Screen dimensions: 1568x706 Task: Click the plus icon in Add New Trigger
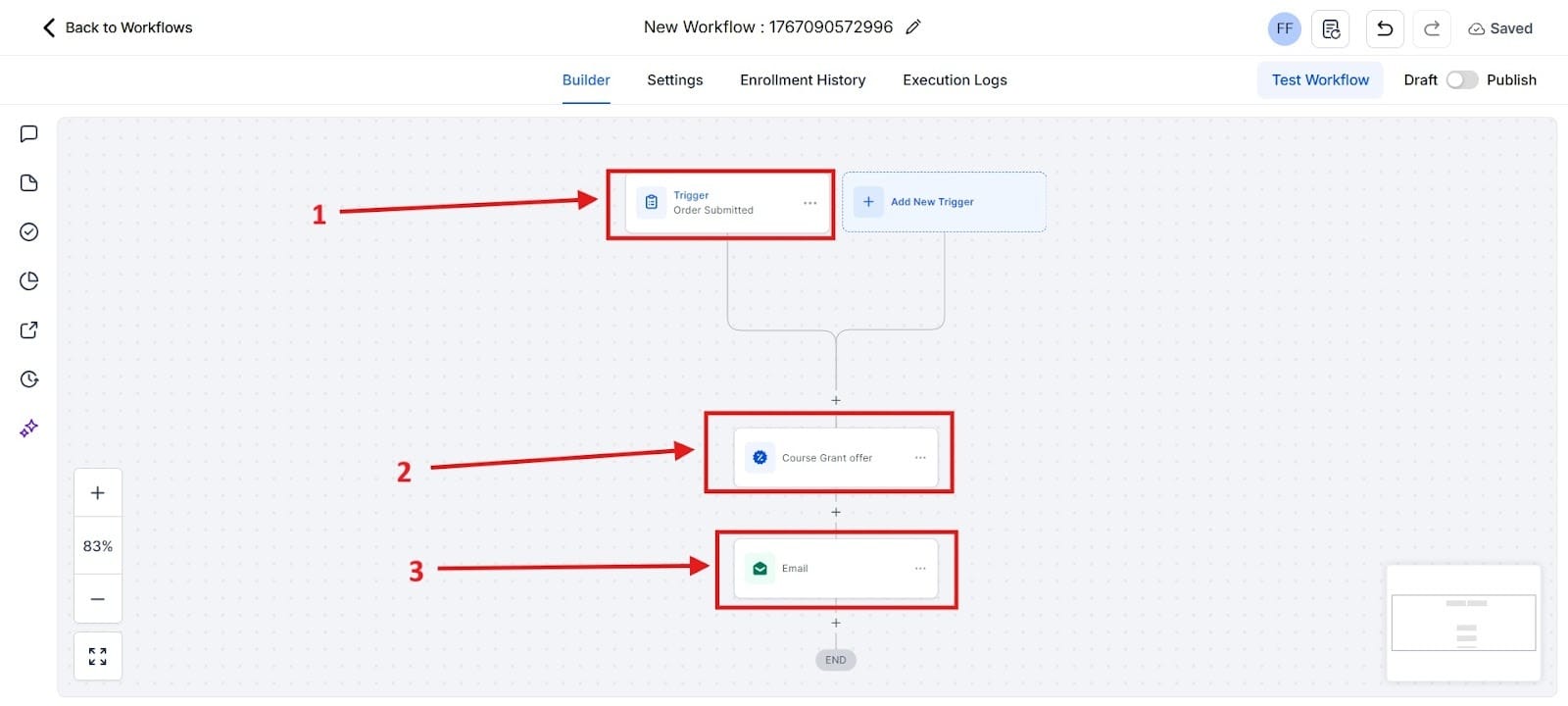coord(868,202)
